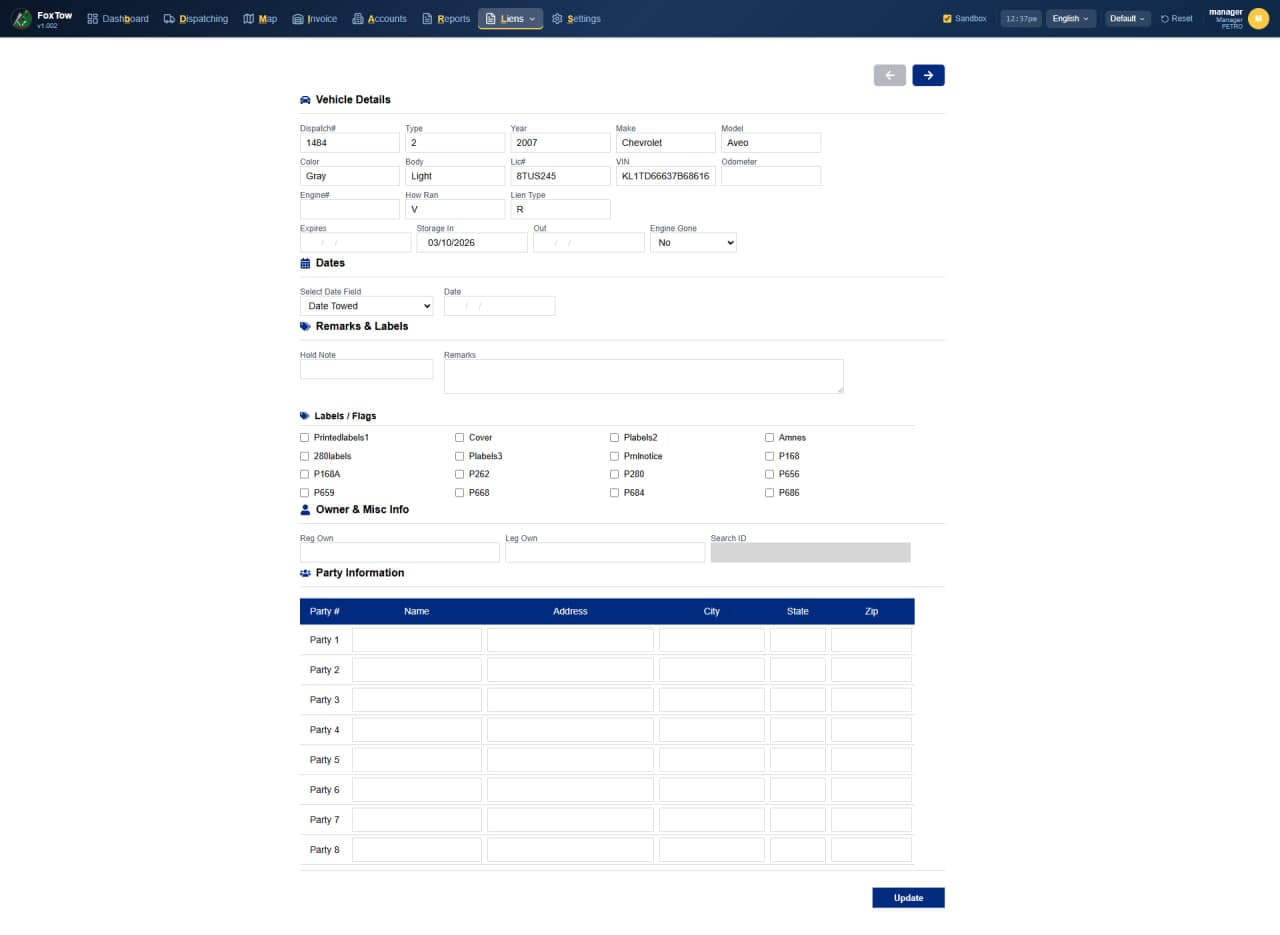Click the Update button
Image resolution: width=1280 pixels, height=935 pixels.
(x=907, y=897)
